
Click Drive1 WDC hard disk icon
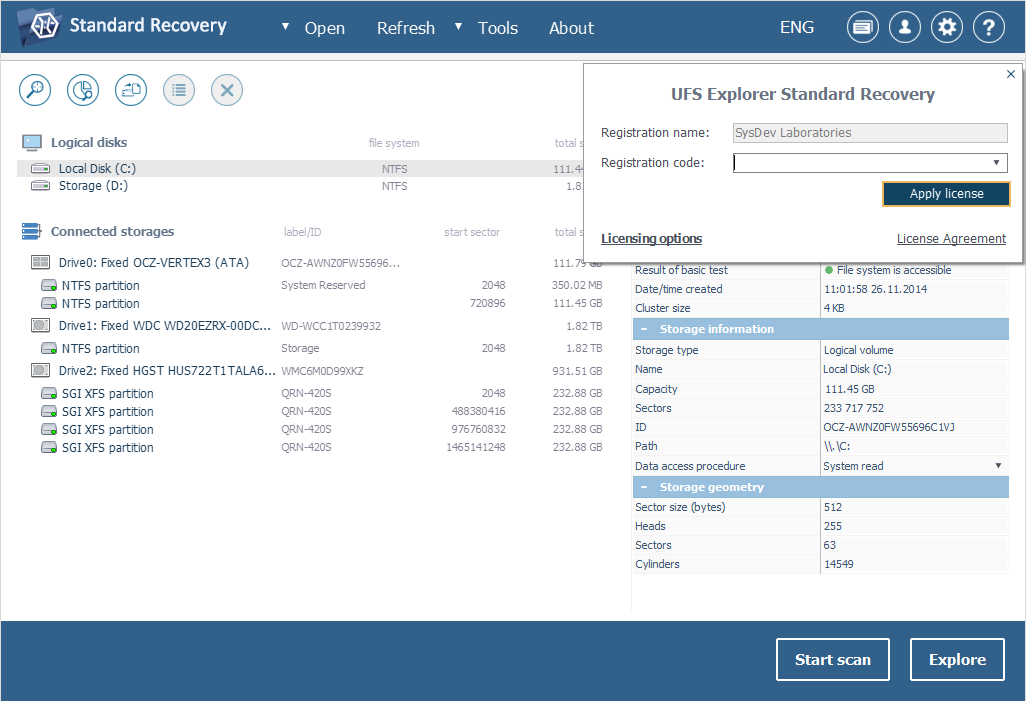pyautogui.click(x=41, y=325)
